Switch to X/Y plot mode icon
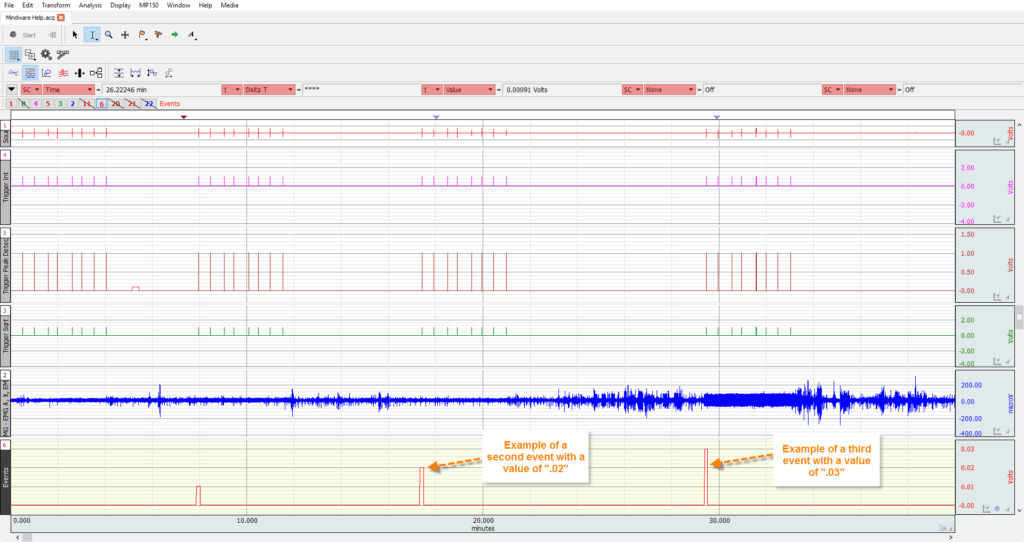1024x542 pixels. click(x=46, y=72)
